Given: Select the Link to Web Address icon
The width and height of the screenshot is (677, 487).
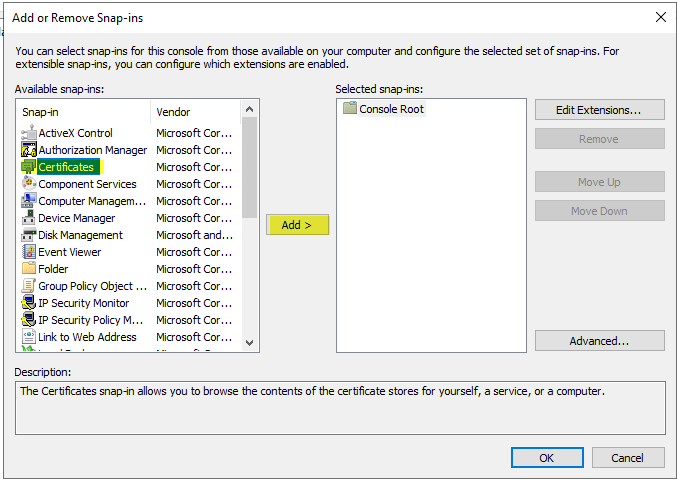Looking at the screenshot, I should 28,337.
